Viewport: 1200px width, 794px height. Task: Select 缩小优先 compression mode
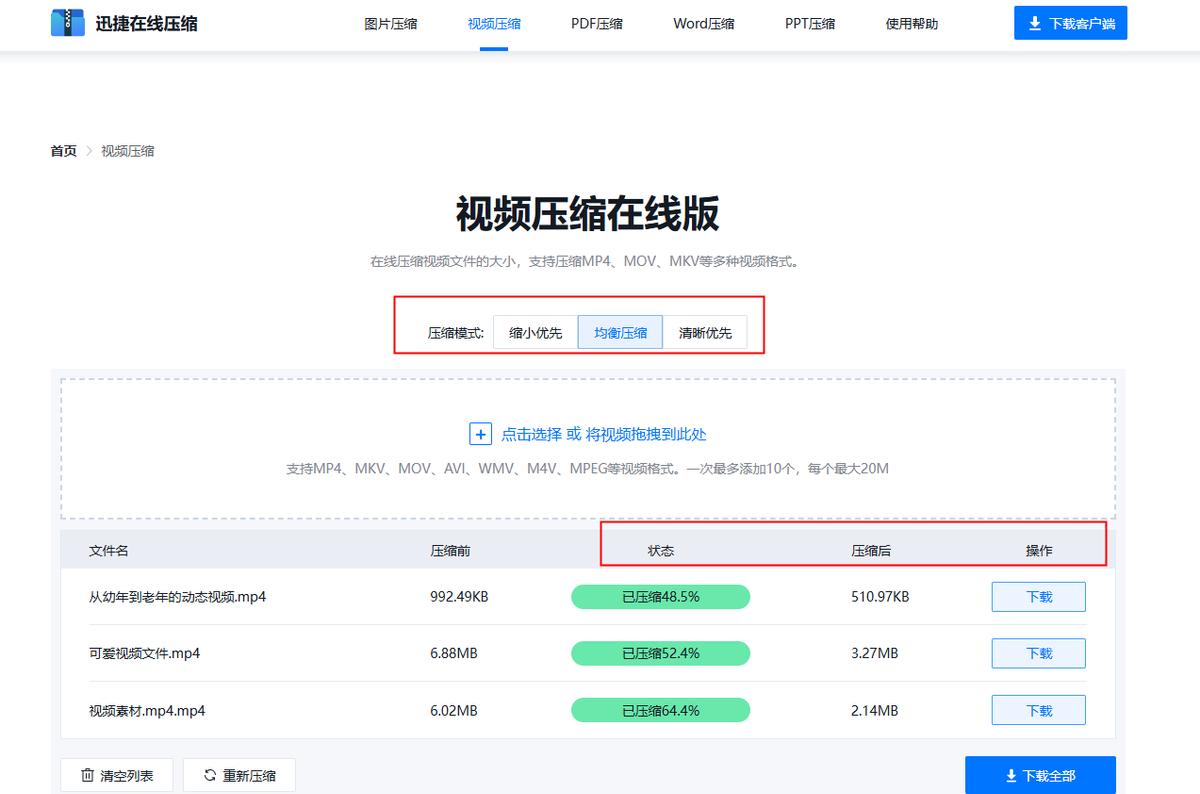535,333
